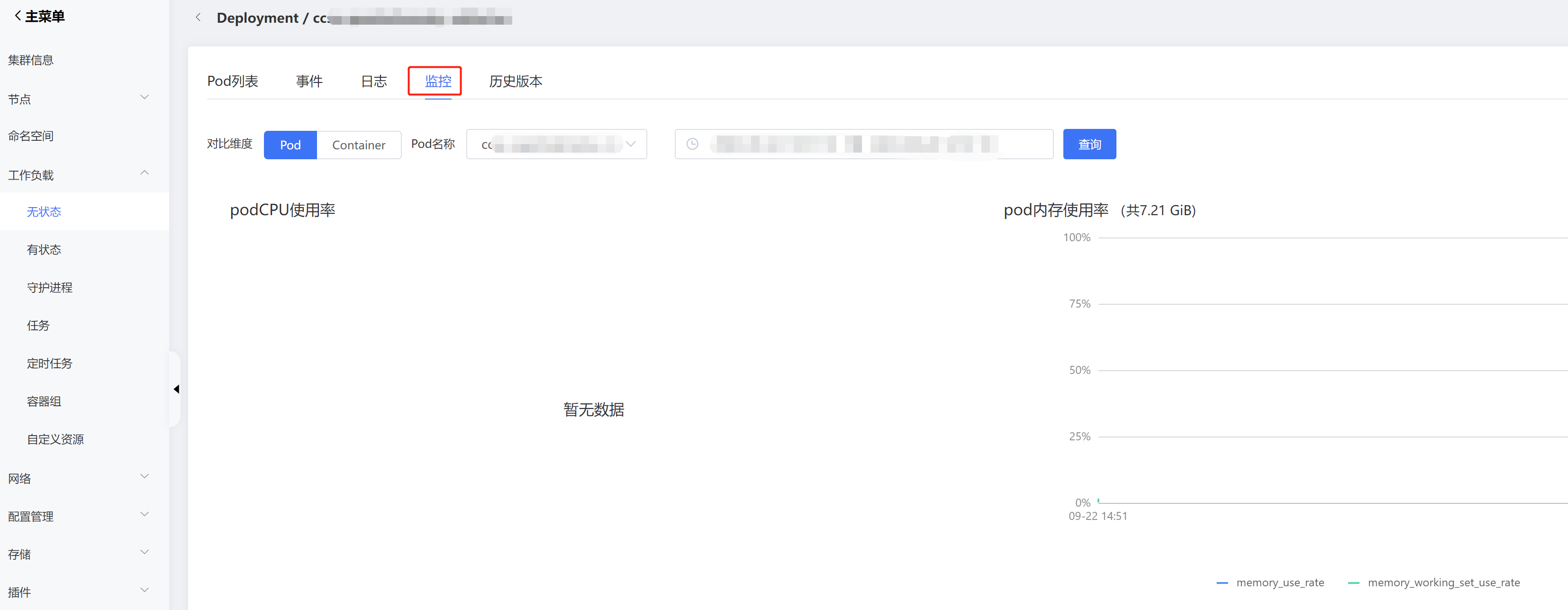Open 有状态 workloads in sidebar
This screenshot has height=610, width=1568.
point(44,250)
